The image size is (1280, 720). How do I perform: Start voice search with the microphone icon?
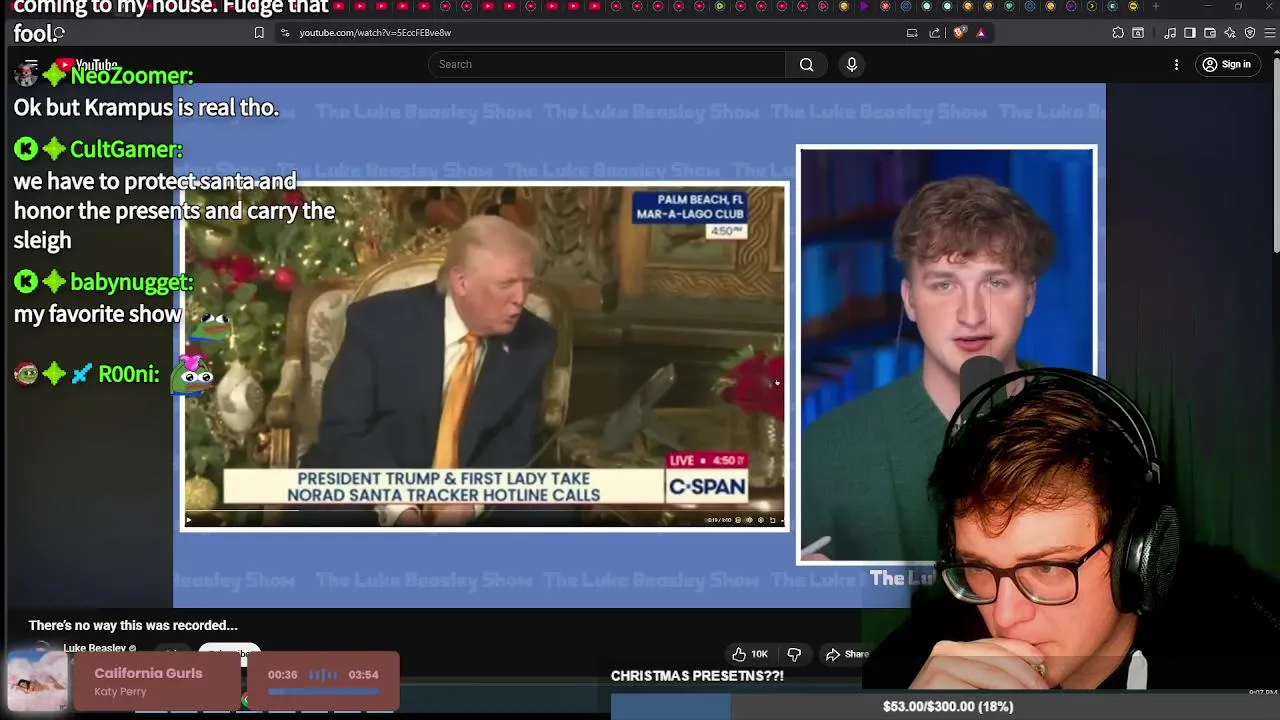click(x=852, y=65)
